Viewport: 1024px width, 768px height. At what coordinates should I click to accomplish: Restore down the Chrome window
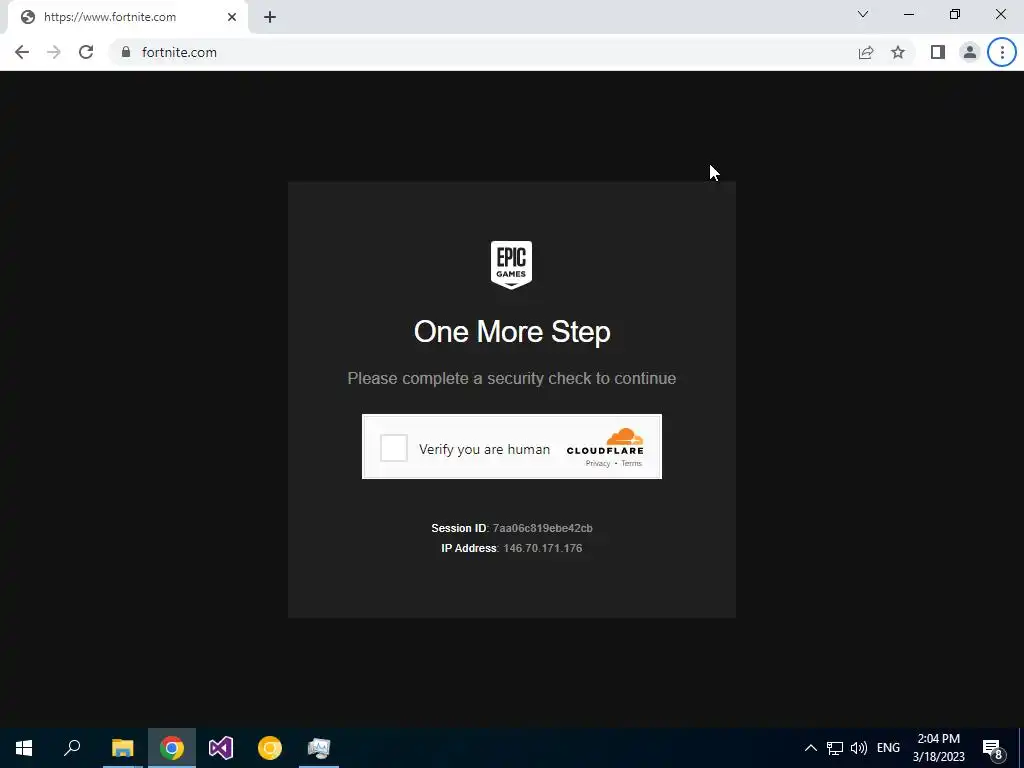tap(955, 14)
